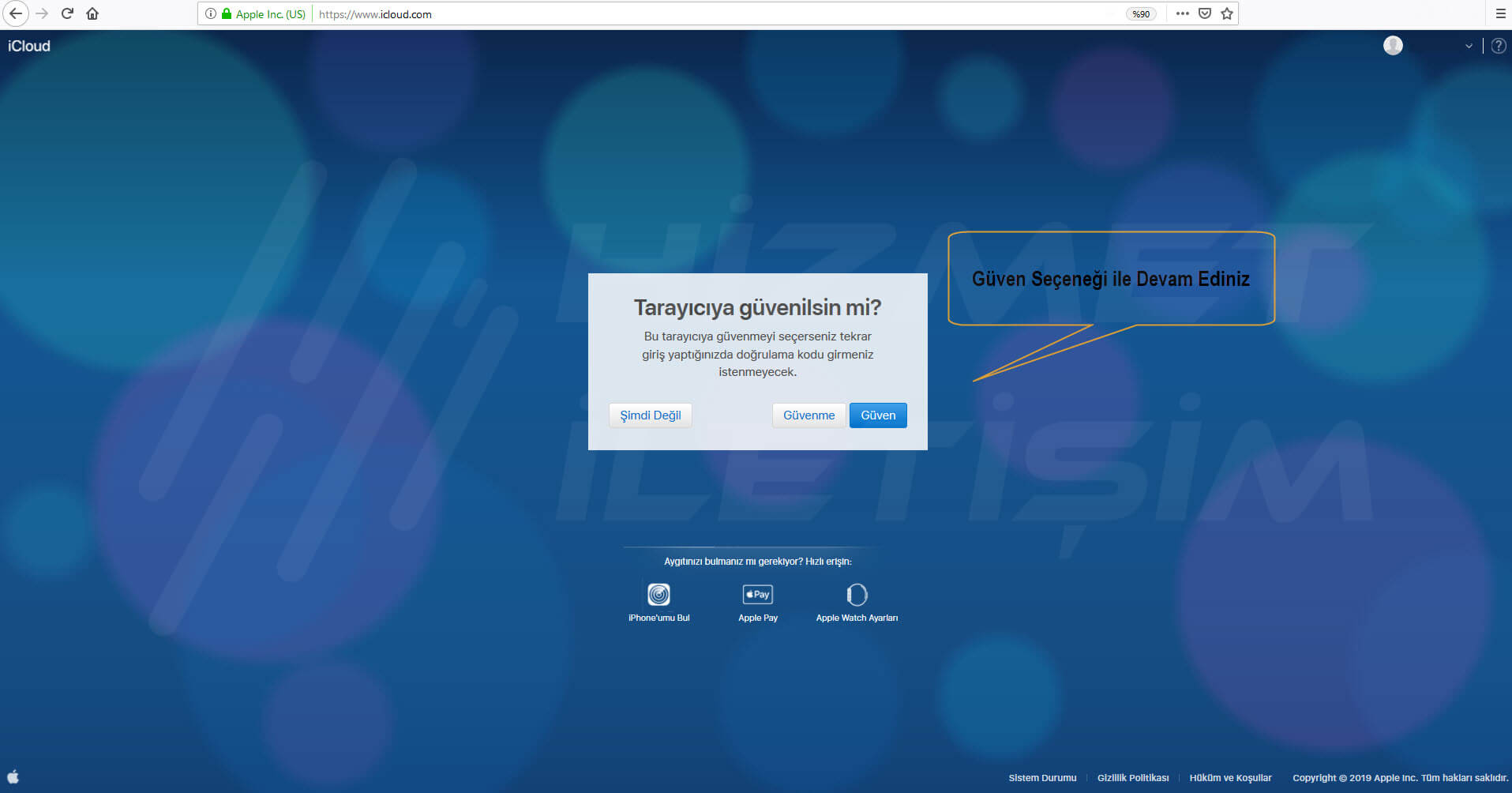Click the Copyright © 2019 Apple Inc. text

click(x=1355, y=778)
